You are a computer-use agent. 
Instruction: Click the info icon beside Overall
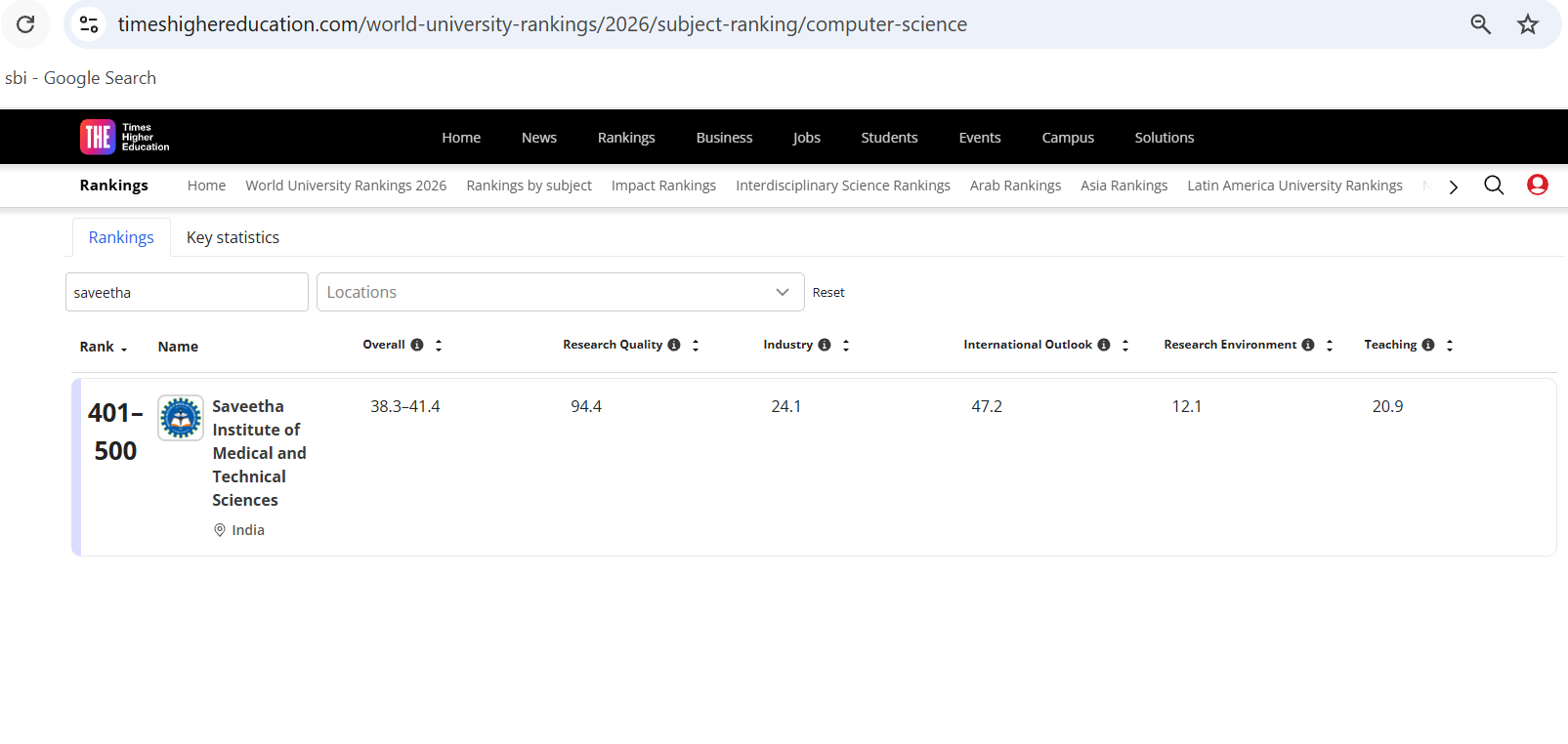[417, 345]
